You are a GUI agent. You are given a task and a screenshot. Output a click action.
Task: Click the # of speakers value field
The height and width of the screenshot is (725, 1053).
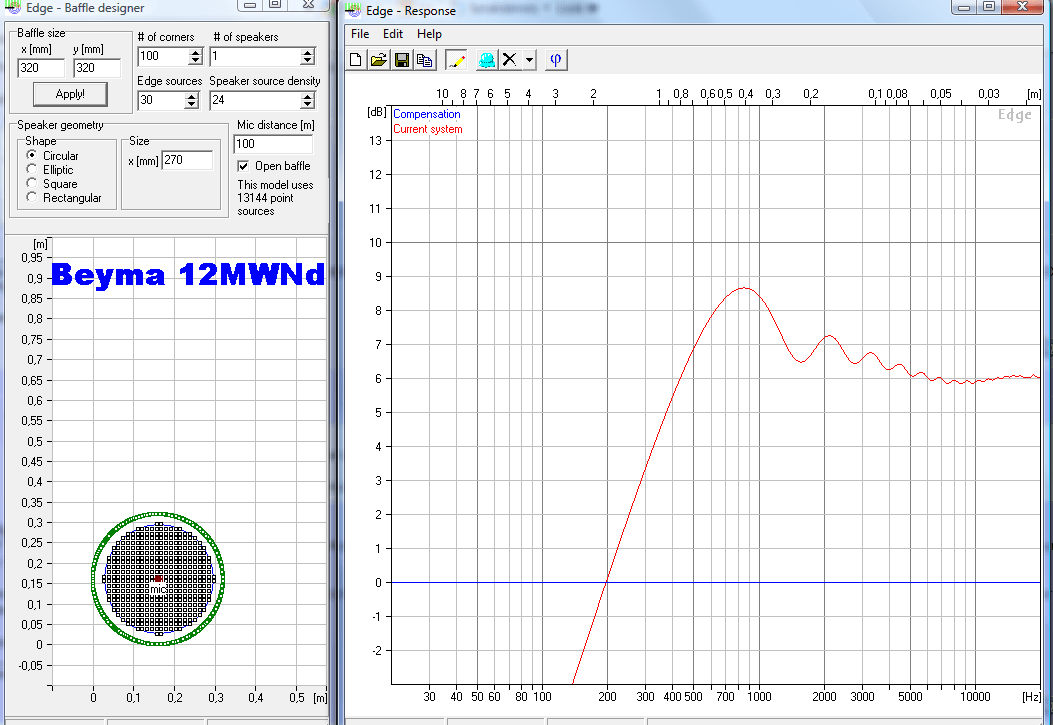point(255,56)
